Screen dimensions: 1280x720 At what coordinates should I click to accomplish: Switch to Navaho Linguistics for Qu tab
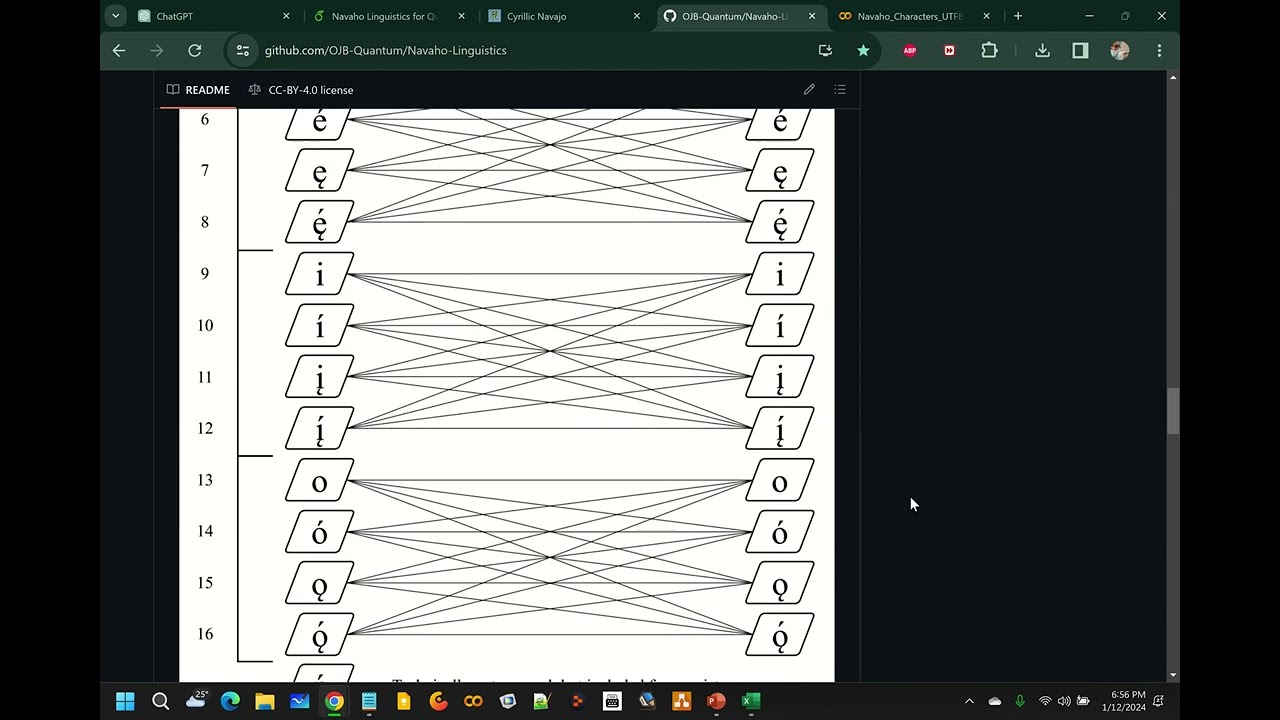pyautogui.click(x=389, y=16)
